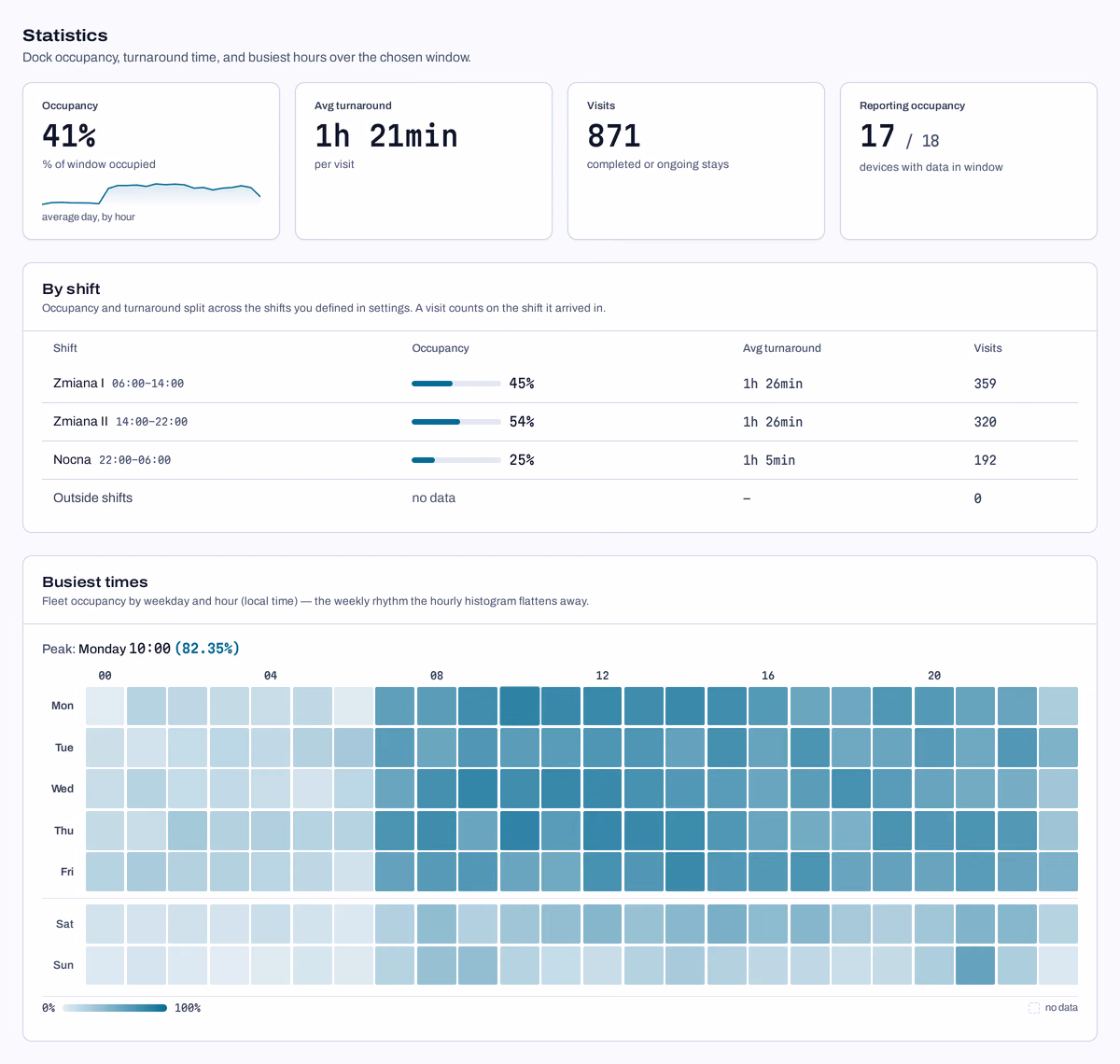Click the Sunday 12:00 heatmap cell
This screenshot has height=1064, width=1120.
(x=603, y=965)
